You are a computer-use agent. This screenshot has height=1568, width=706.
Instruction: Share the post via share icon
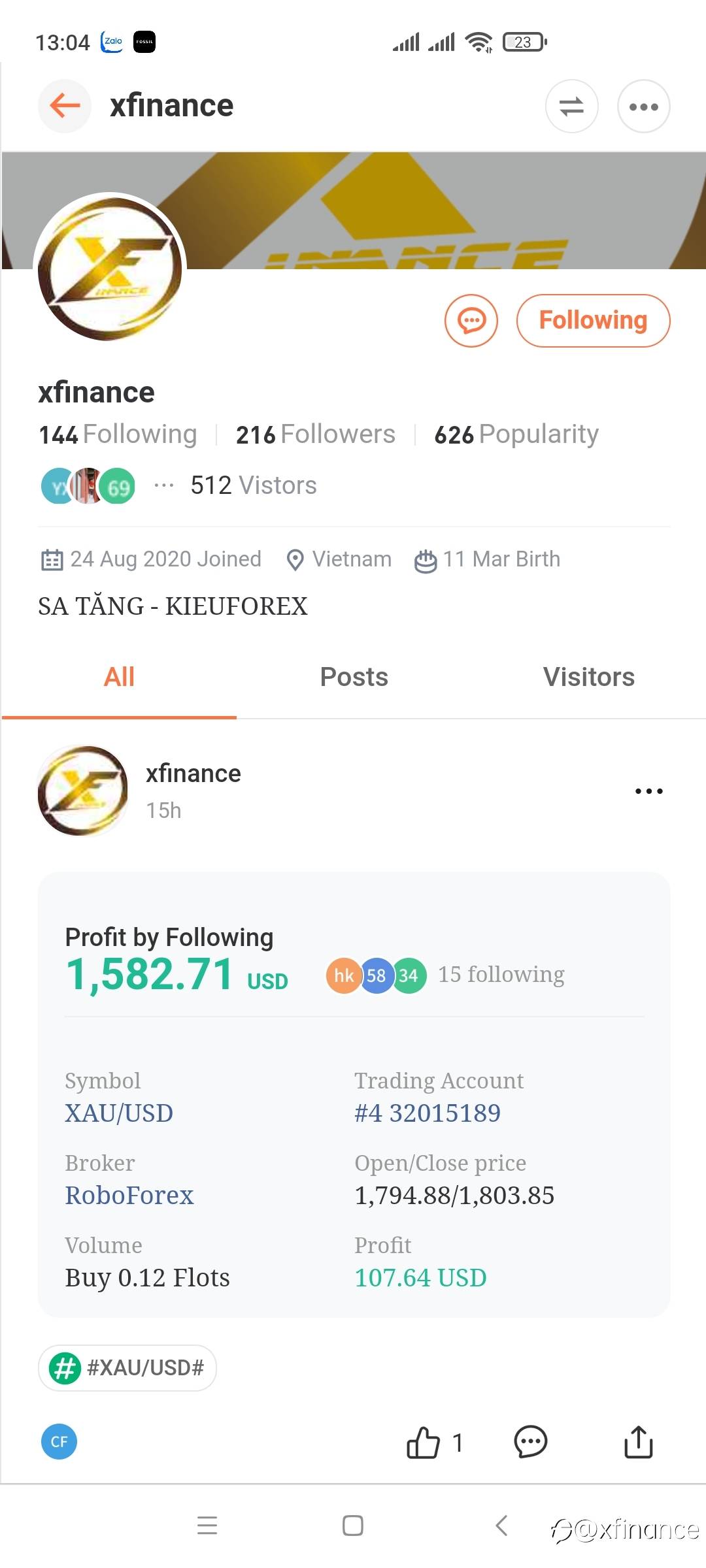tap(638, 1442)
